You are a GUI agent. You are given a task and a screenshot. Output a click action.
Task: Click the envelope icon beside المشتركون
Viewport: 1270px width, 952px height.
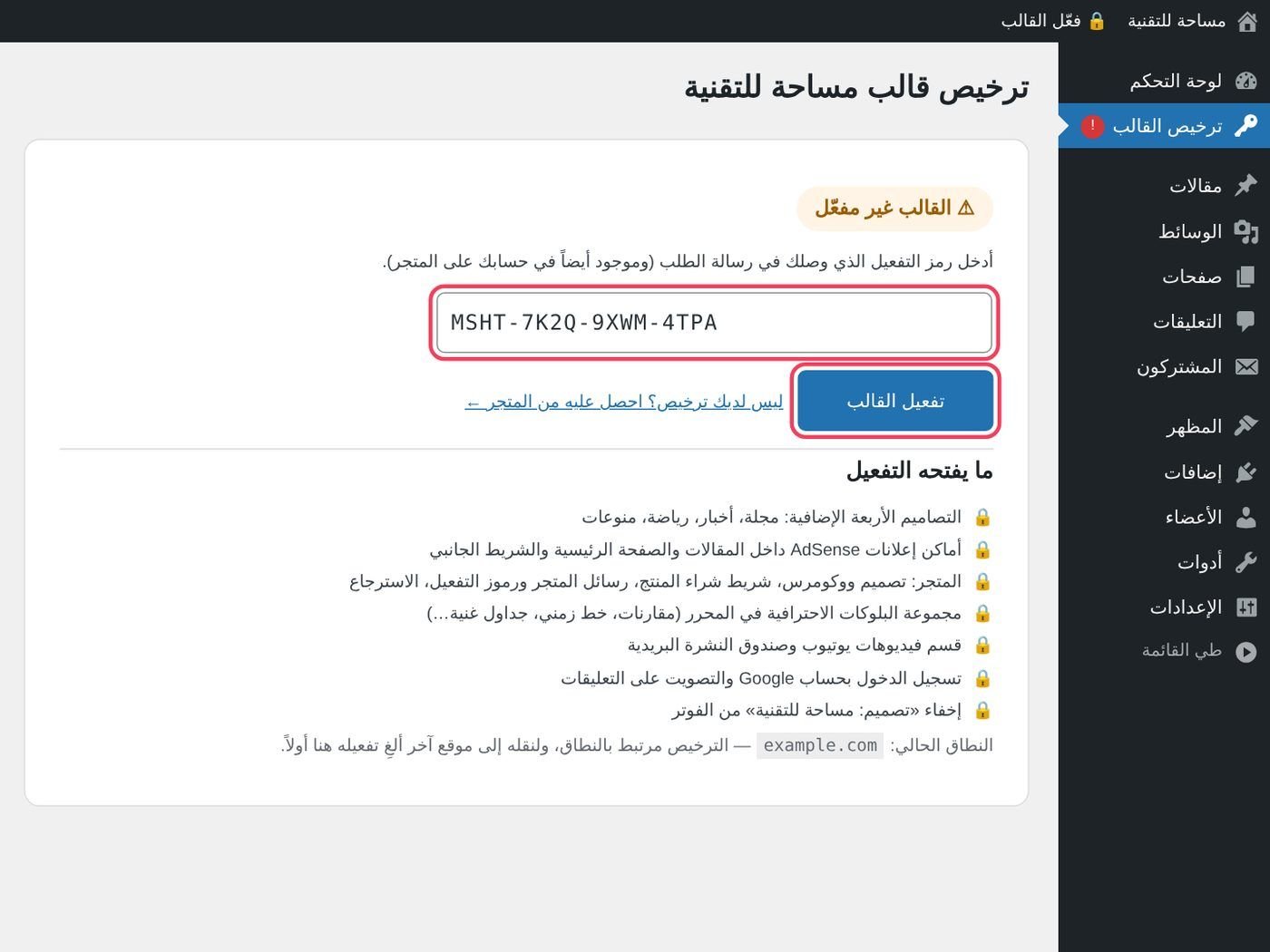[1246, 366]
